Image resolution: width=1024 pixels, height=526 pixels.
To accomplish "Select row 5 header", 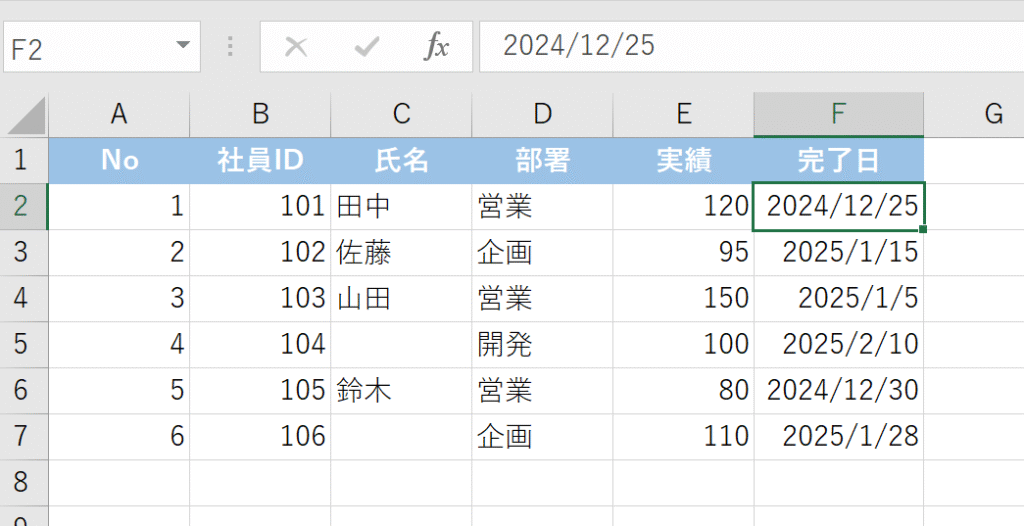I will 23,345.
